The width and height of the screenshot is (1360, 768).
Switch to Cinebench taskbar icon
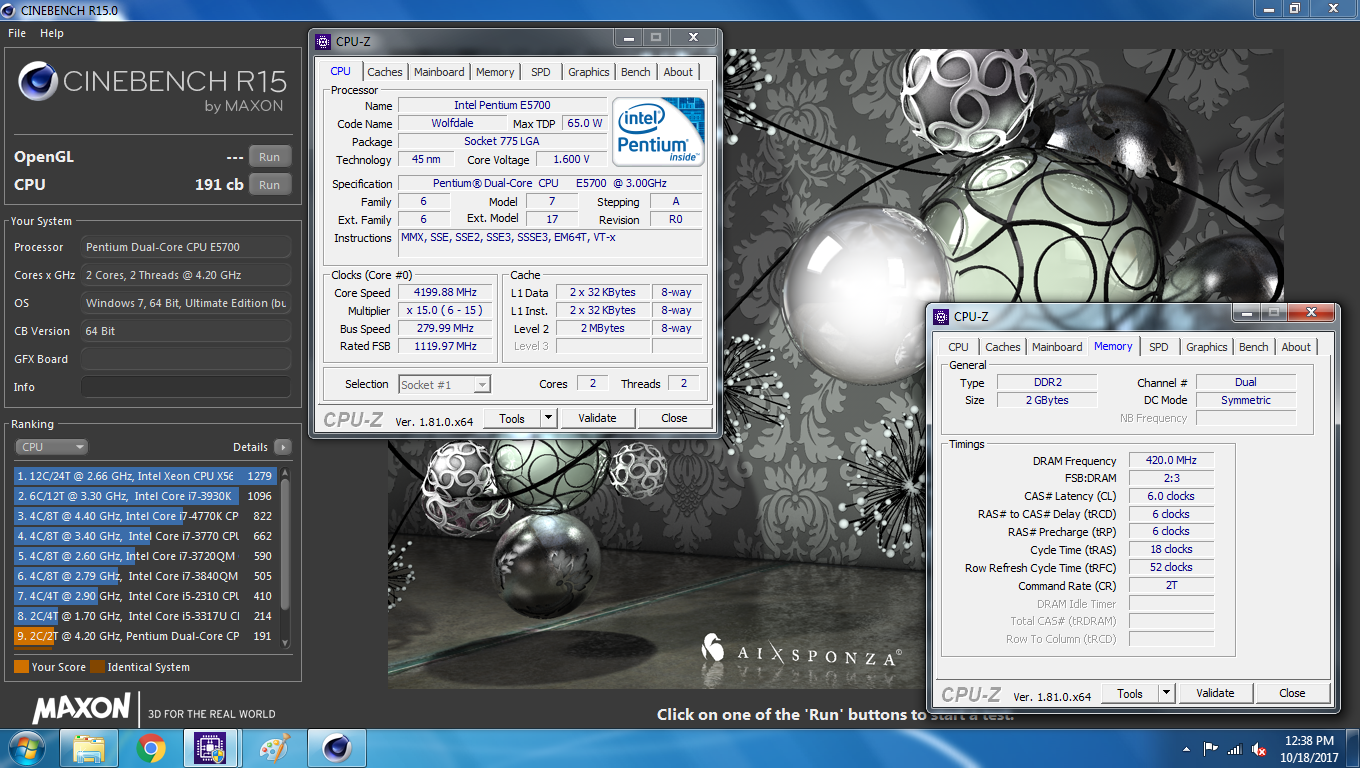point(335,748)
